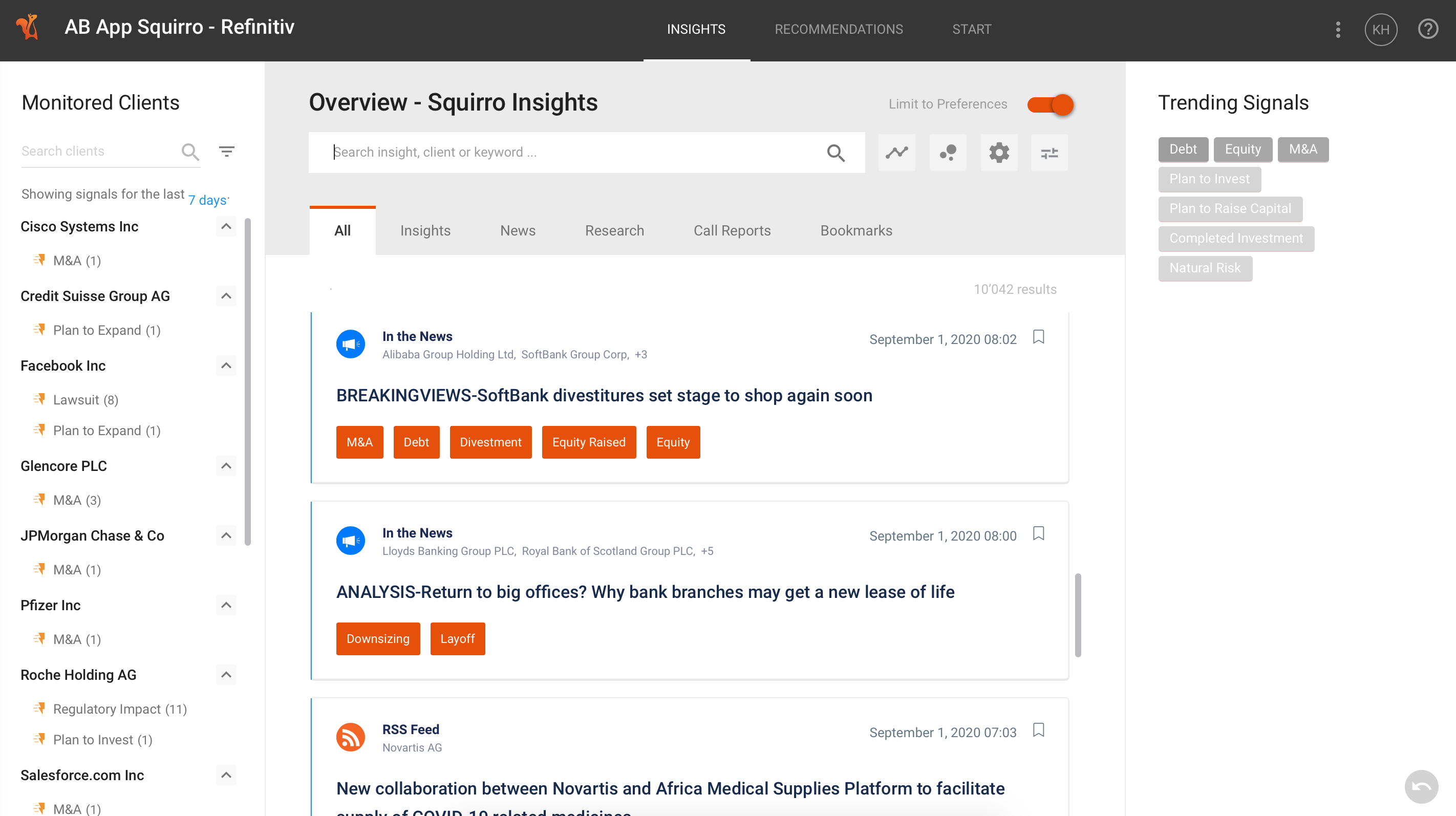Collapse the Pfizer Inc section

pyautogui.click(x=226, y=605)
